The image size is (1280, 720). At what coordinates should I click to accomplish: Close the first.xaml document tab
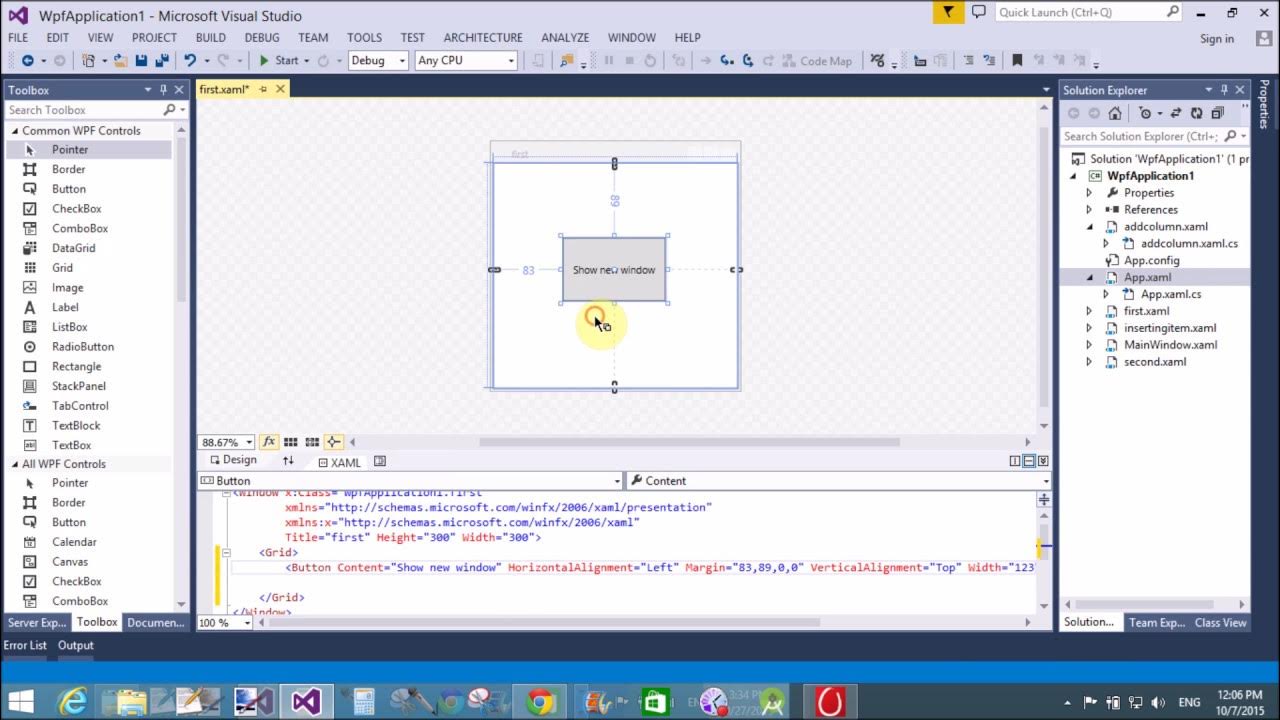(280, 89)
